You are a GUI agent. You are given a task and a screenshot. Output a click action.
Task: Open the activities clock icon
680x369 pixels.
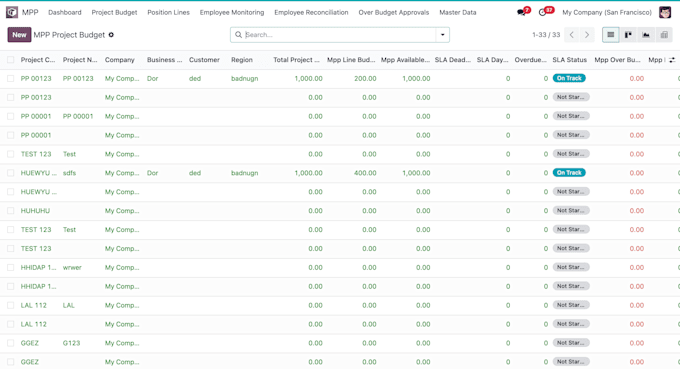pyautogui.click(x=542, y=13)
